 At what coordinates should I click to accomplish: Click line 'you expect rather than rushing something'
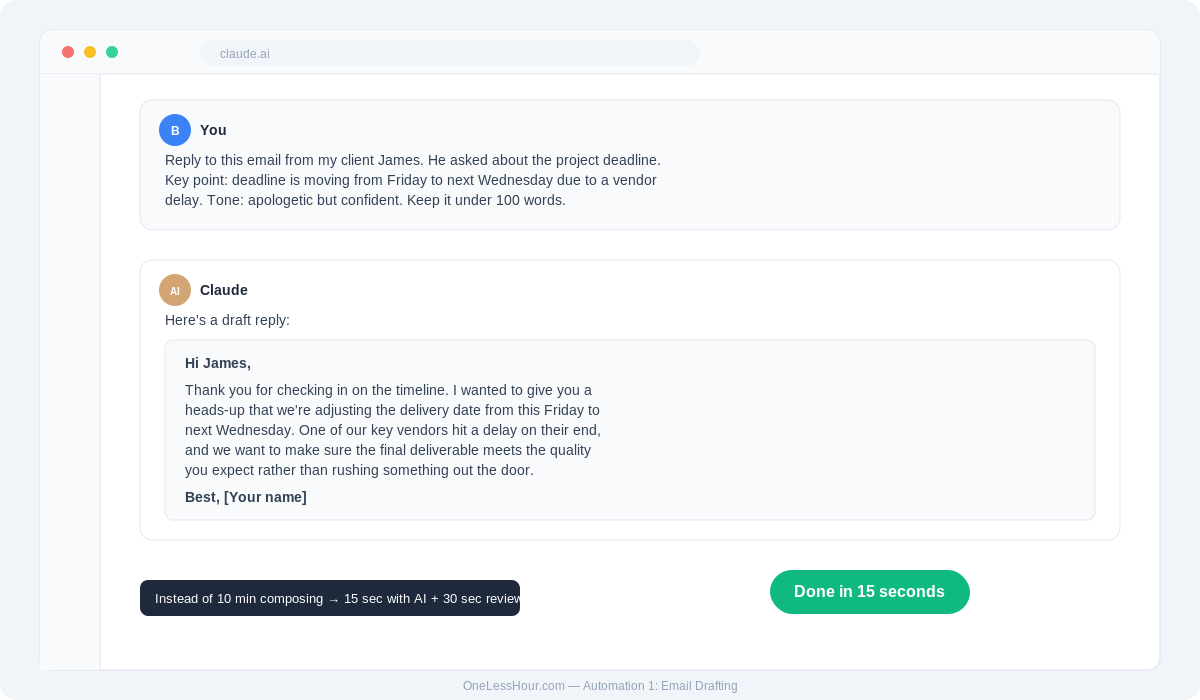click(x=359, y=470)
